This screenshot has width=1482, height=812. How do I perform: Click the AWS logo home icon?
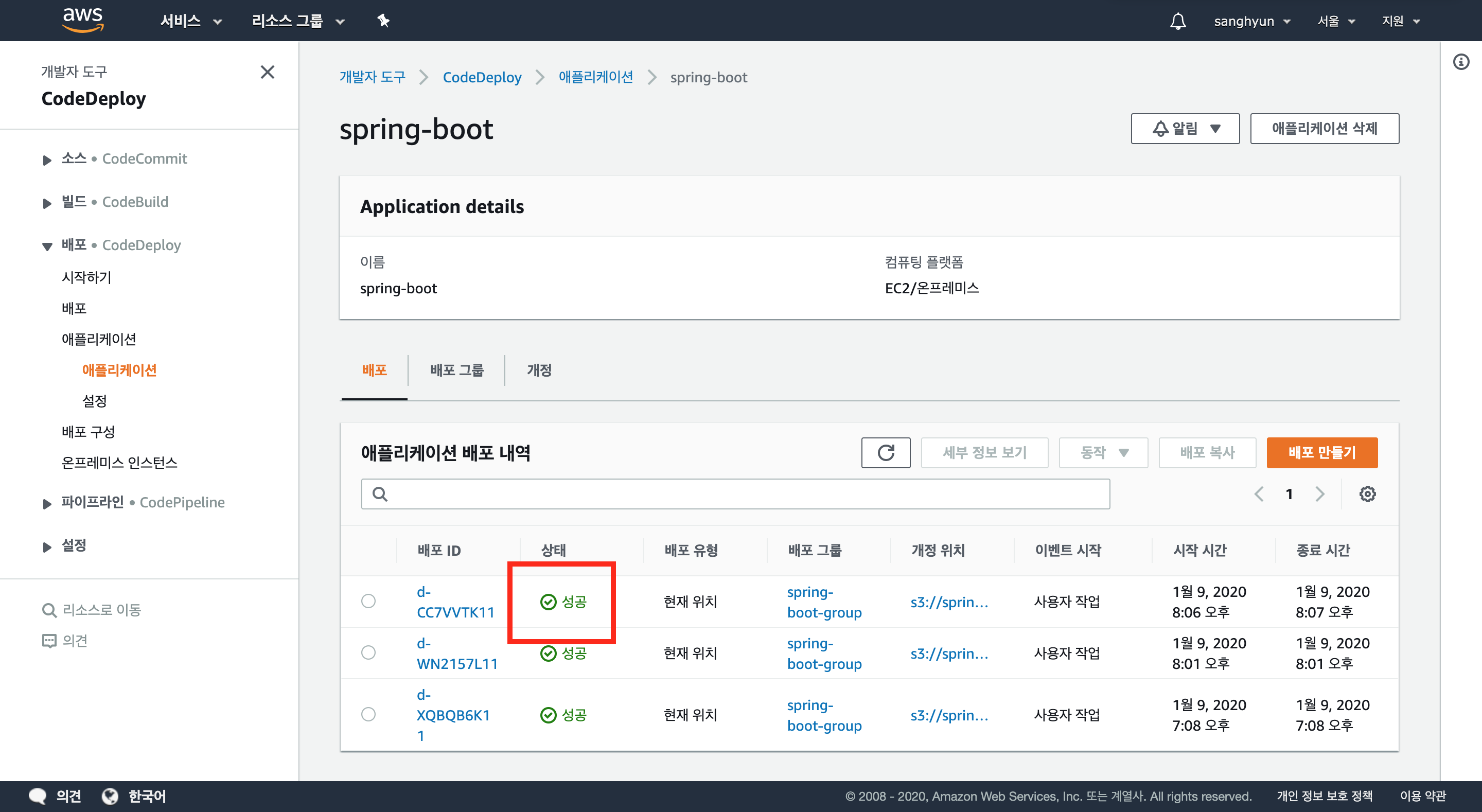(x=83, y=20)
